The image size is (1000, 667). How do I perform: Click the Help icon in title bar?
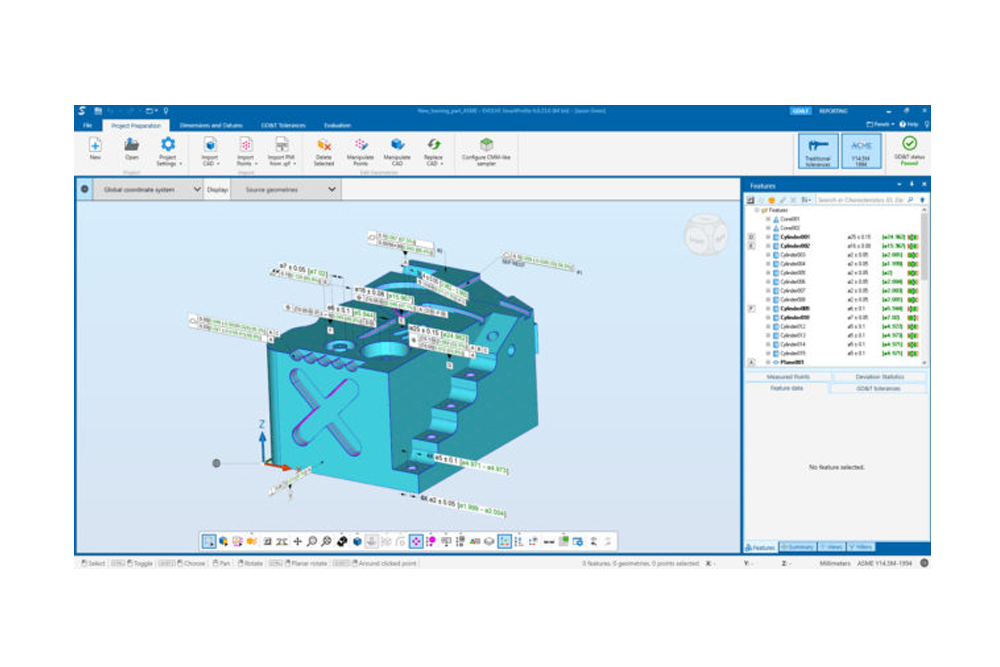904,125
